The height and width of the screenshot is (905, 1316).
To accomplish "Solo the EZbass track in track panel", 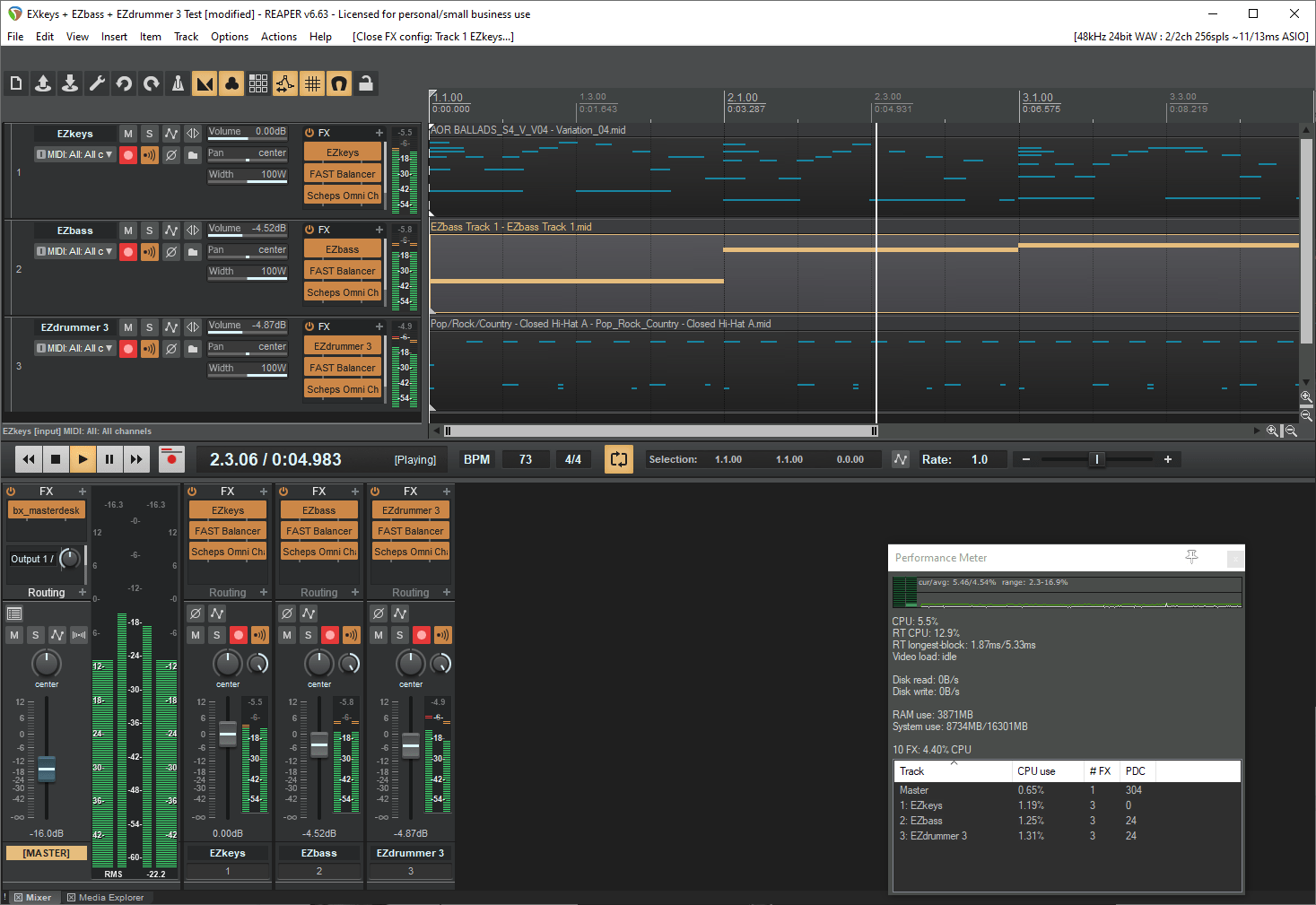I will point(150,231).
